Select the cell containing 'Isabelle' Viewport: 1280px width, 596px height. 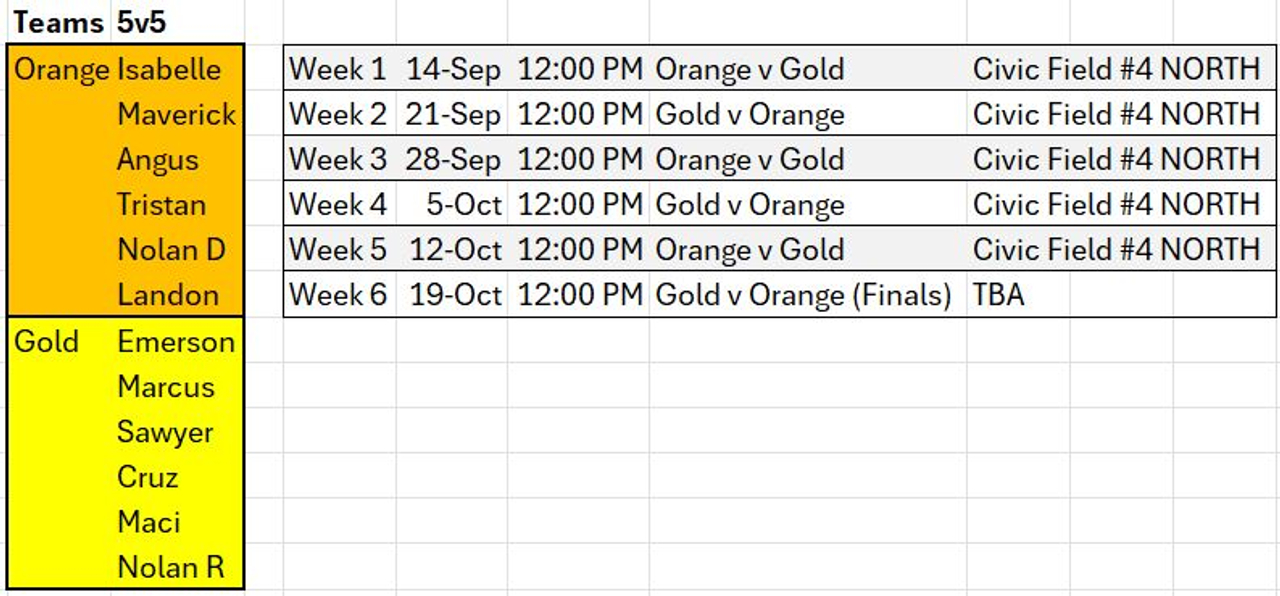(x=169, y=69)
